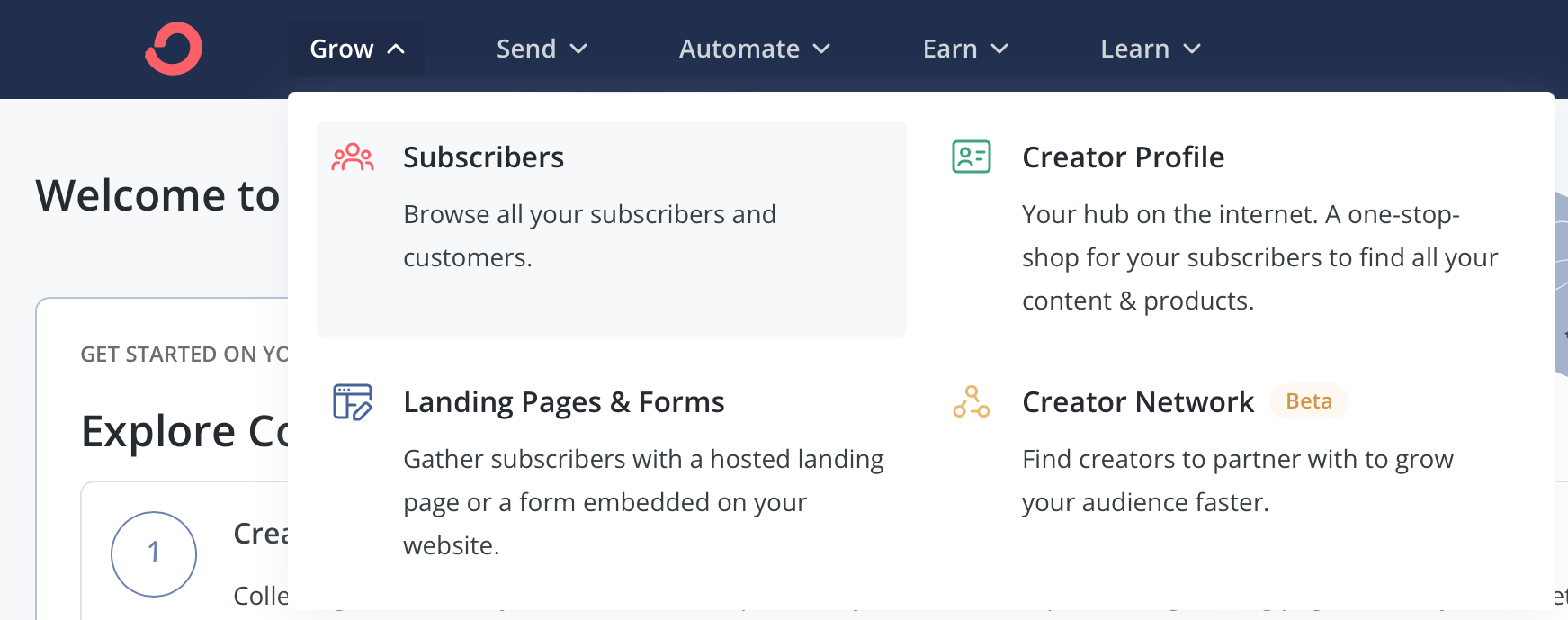Image resolution: width=1568 pixels, height=620 pixels.
Task: Expand the Send dropdown chevron
Action: click(x=579, y=49)
